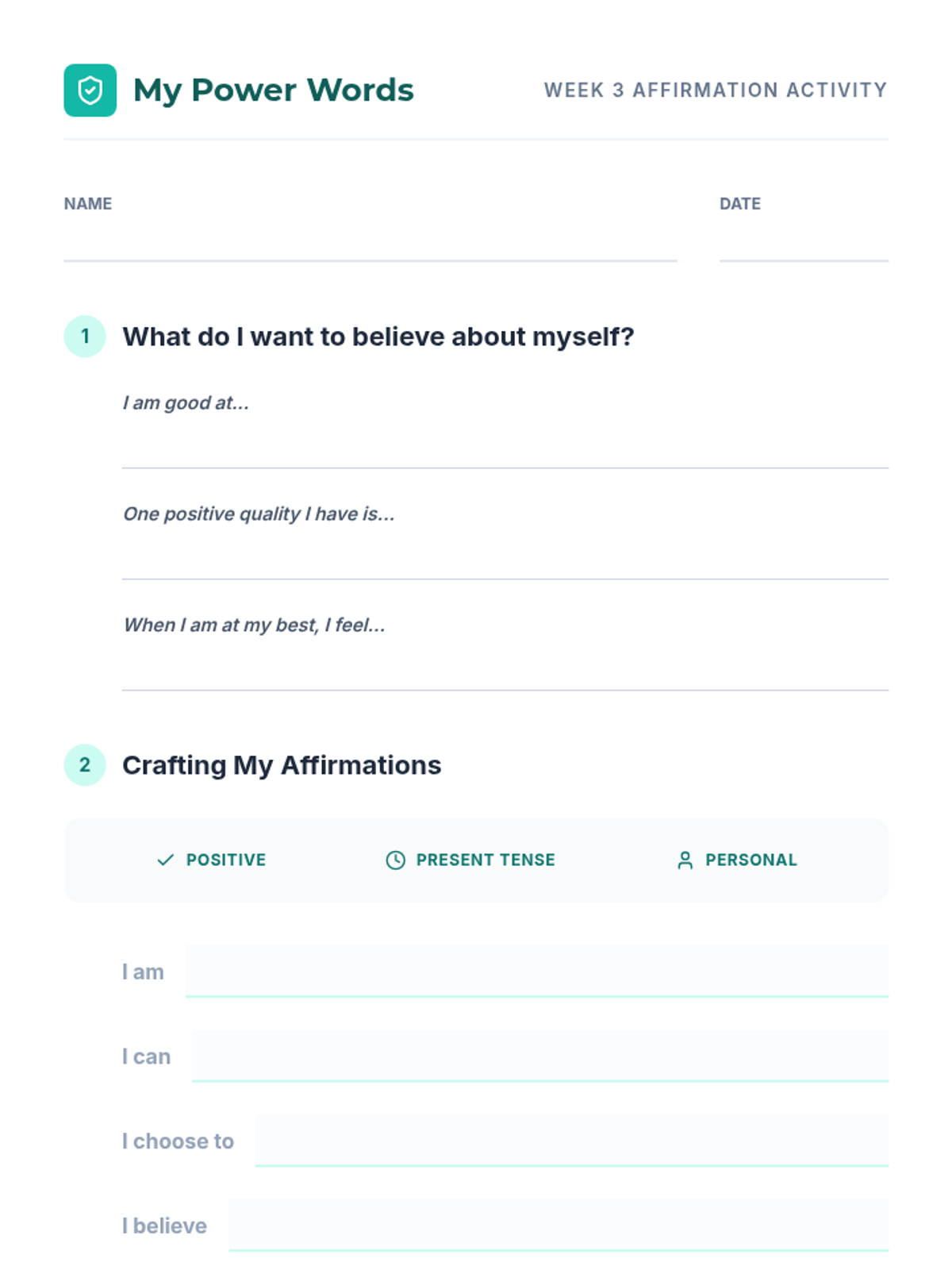Click the Crafting My Affirmations heading
This screenshot has width=952, height=1270.
point(282,765)
